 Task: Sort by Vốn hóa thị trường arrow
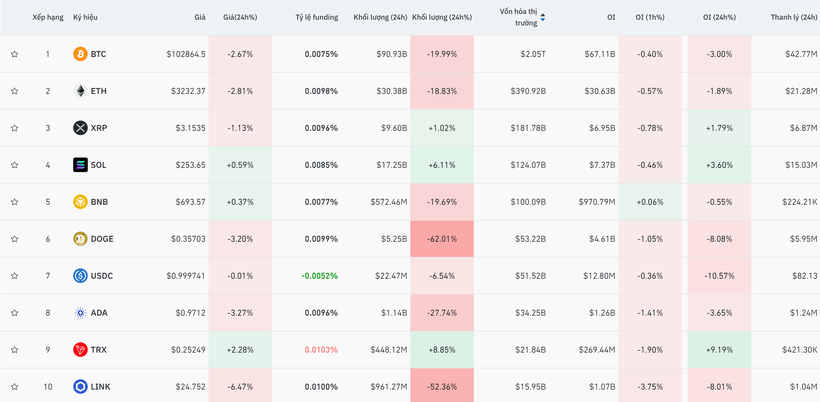pos(543,17)
